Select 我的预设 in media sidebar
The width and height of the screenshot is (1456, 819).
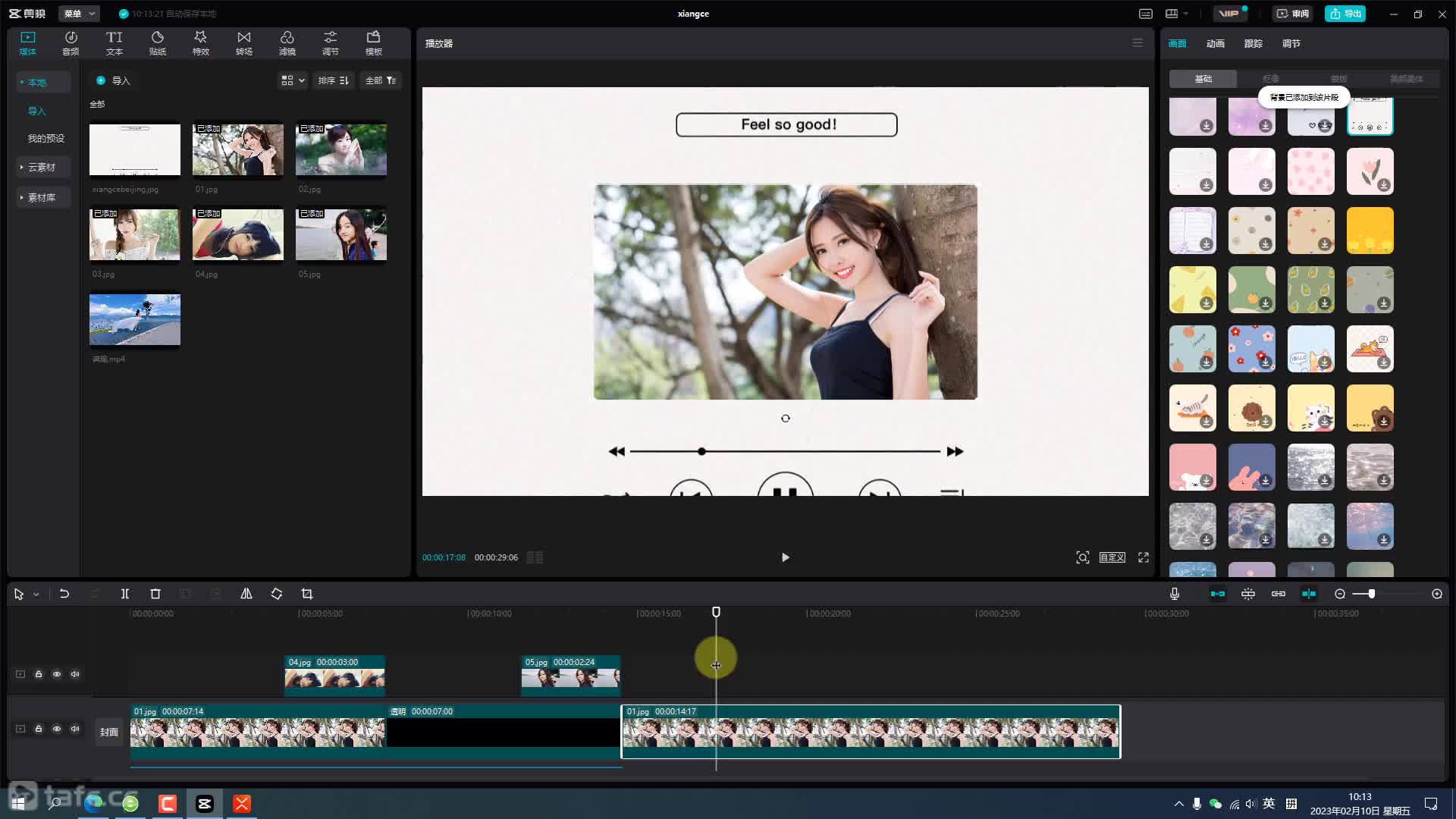click(46, 138)
